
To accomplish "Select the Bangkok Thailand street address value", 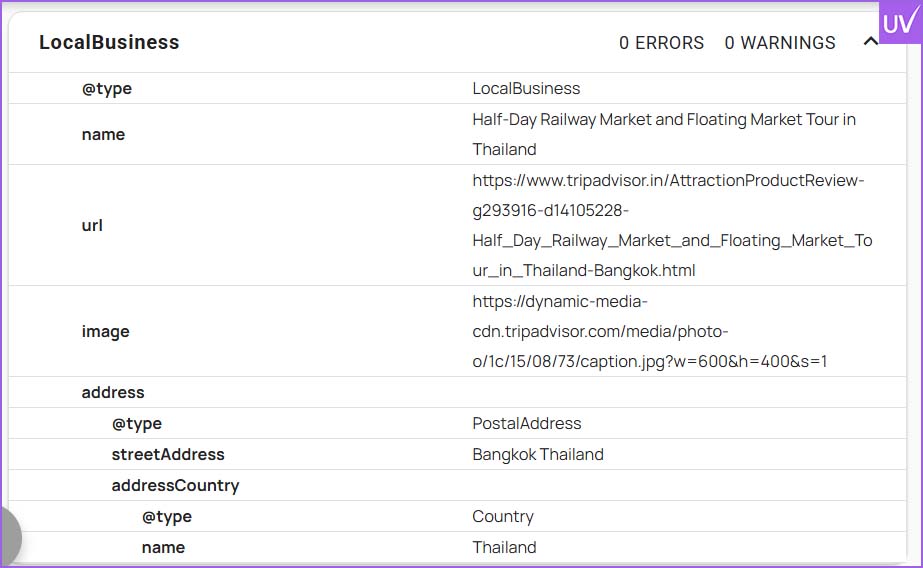I will [537, 454].
